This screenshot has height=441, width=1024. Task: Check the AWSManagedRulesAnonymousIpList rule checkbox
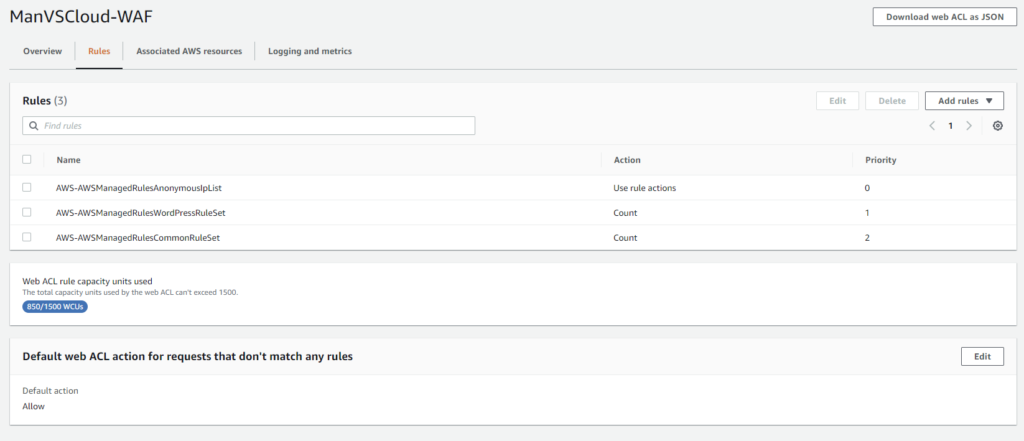(27, 187)
